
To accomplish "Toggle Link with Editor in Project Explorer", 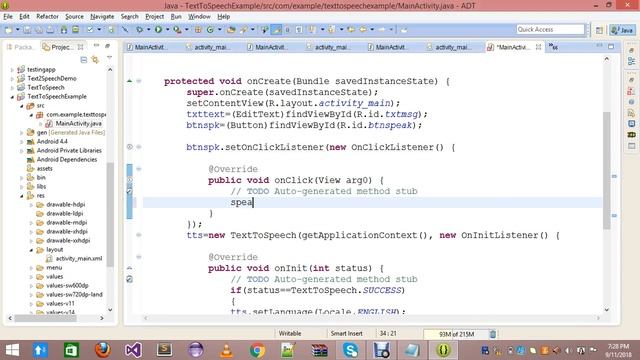I will click(x=95, y=60).
